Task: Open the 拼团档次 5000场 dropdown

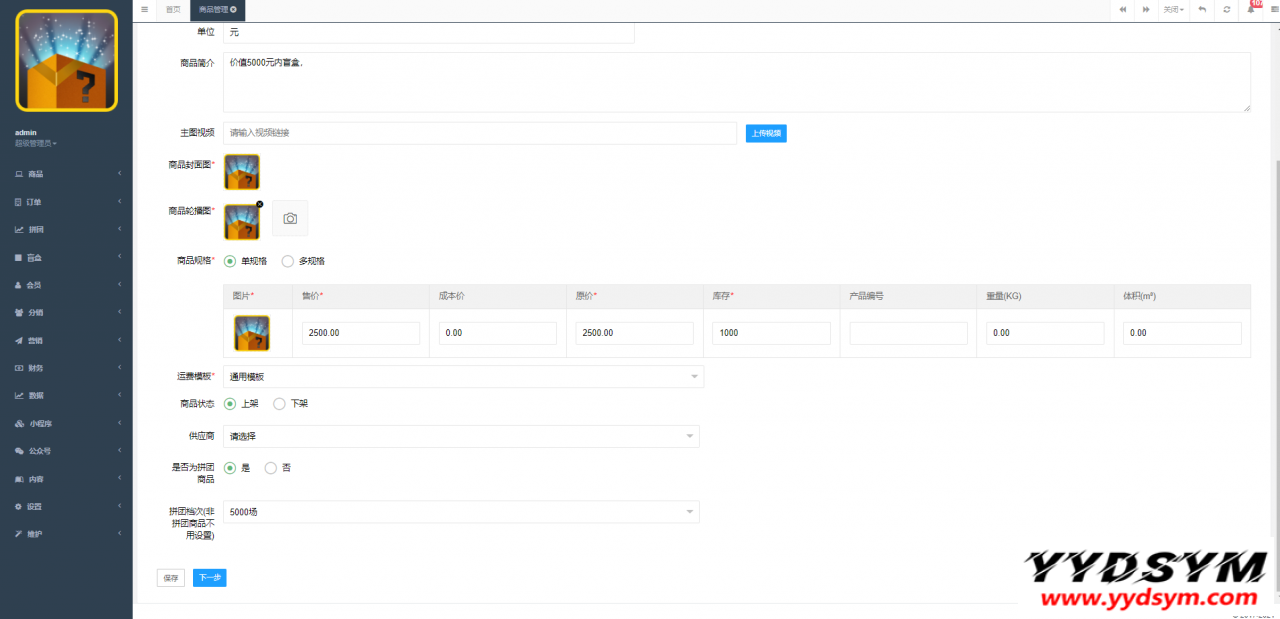Action: pos(461,512)
